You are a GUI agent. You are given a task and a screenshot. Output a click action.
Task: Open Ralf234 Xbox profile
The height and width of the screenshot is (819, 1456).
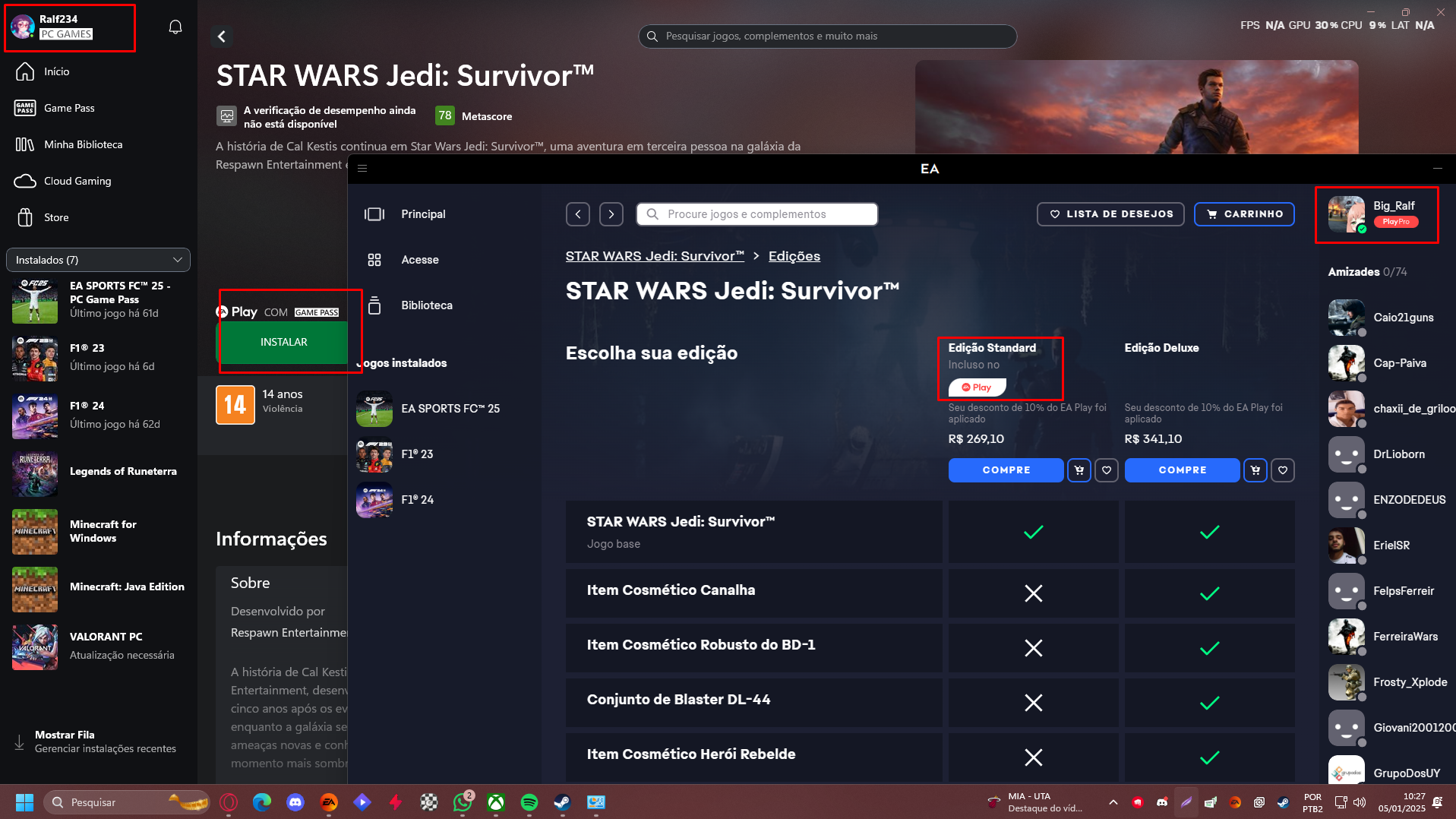(70, 27)
